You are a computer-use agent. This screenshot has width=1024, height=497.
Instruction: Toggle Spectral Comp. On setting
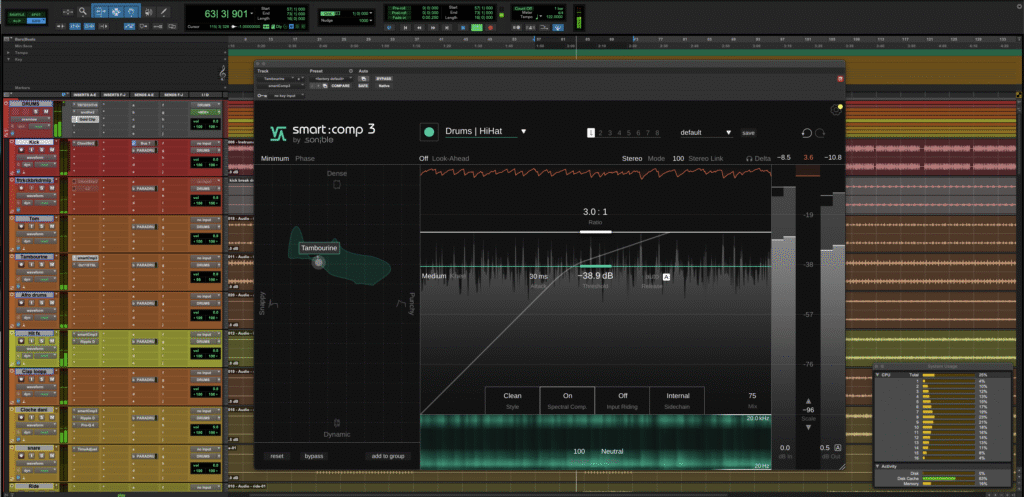click(x=567, y=400)
